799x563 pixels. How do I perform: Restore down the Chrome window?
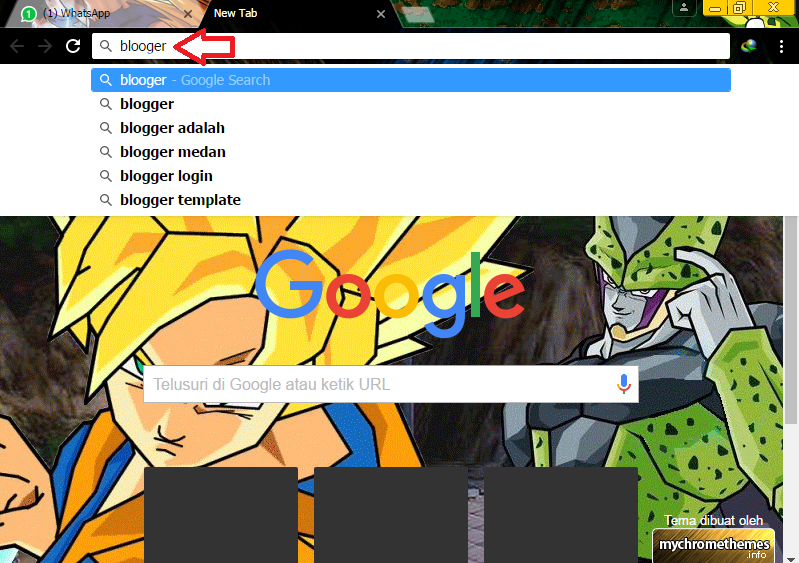tap(739, 8)
